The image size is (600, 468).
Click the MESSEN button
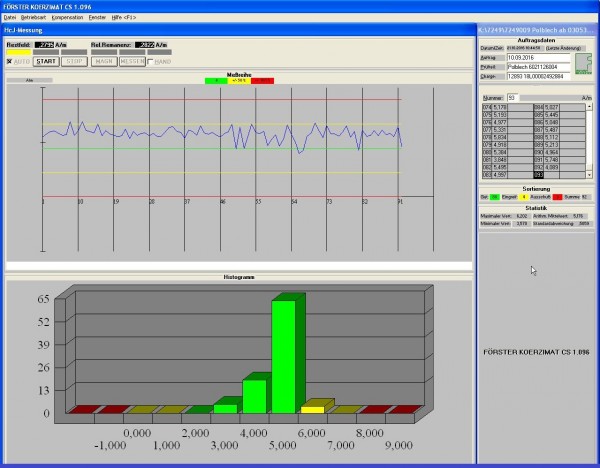[x=132, y=62]
